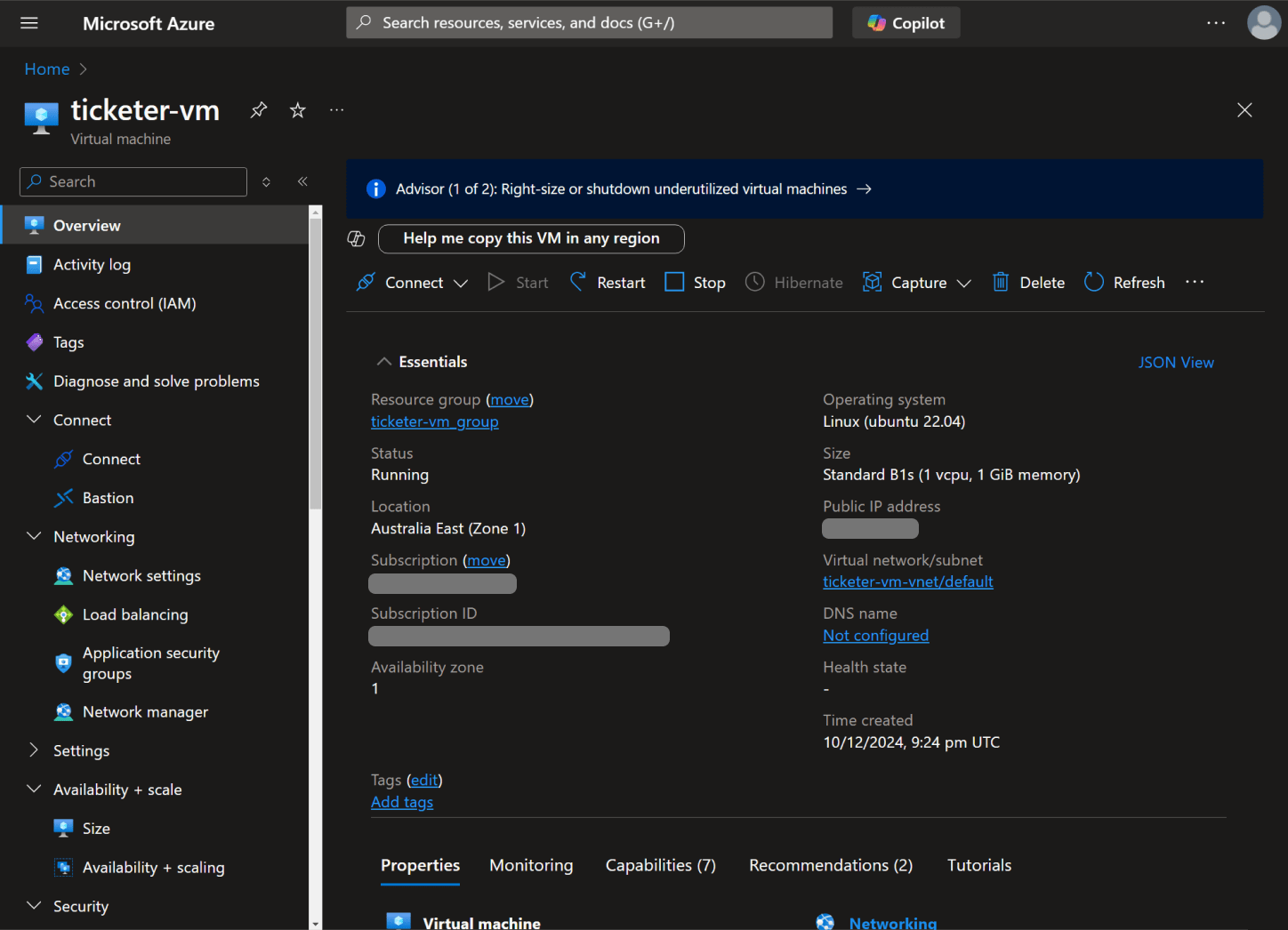Open the user account avatar
This screenshot has height=930, width=1288.
(x=1264, y=23)
